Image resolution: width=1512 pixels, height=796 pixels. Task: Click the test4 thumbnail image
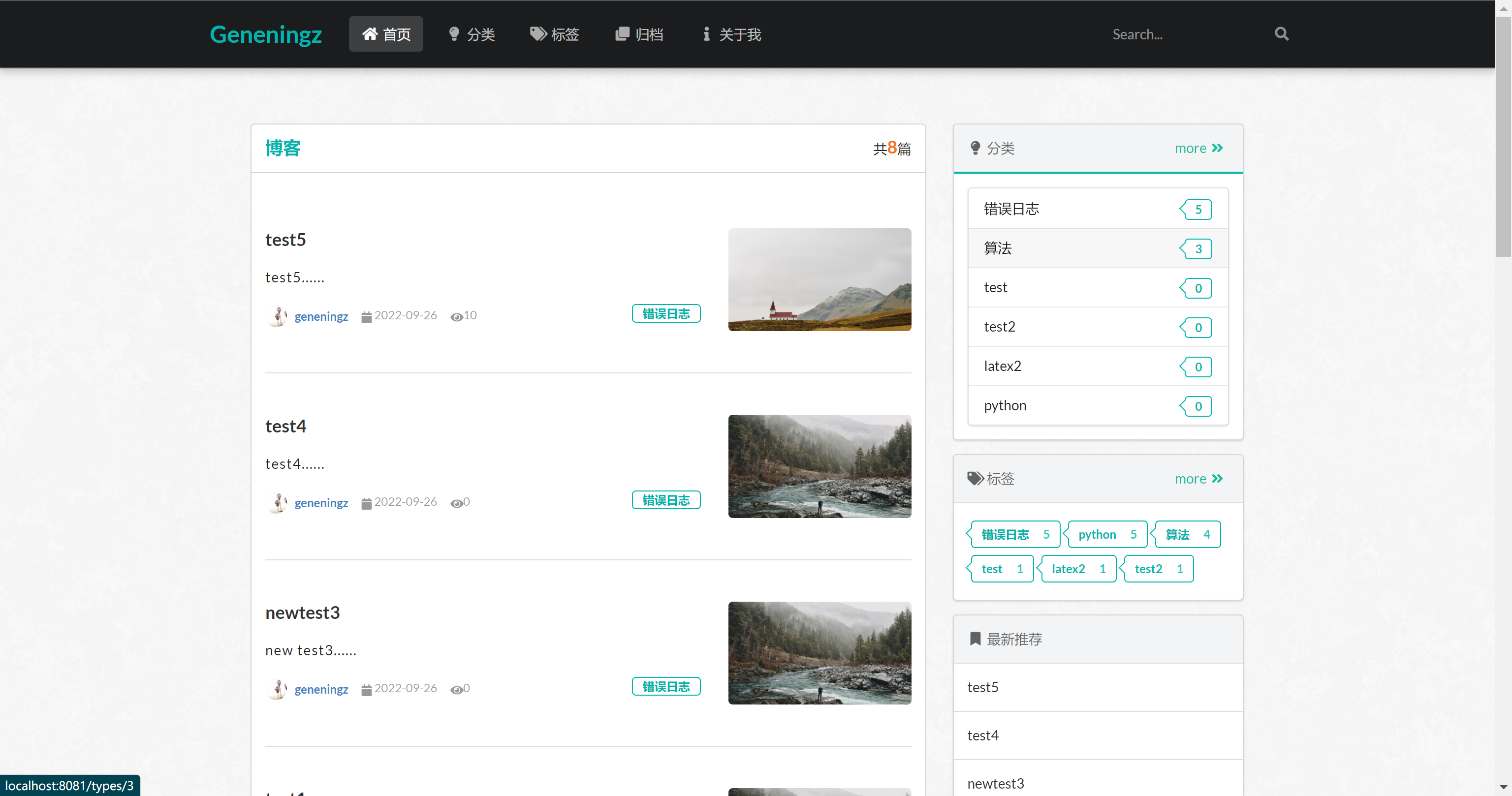coord(819,466)
